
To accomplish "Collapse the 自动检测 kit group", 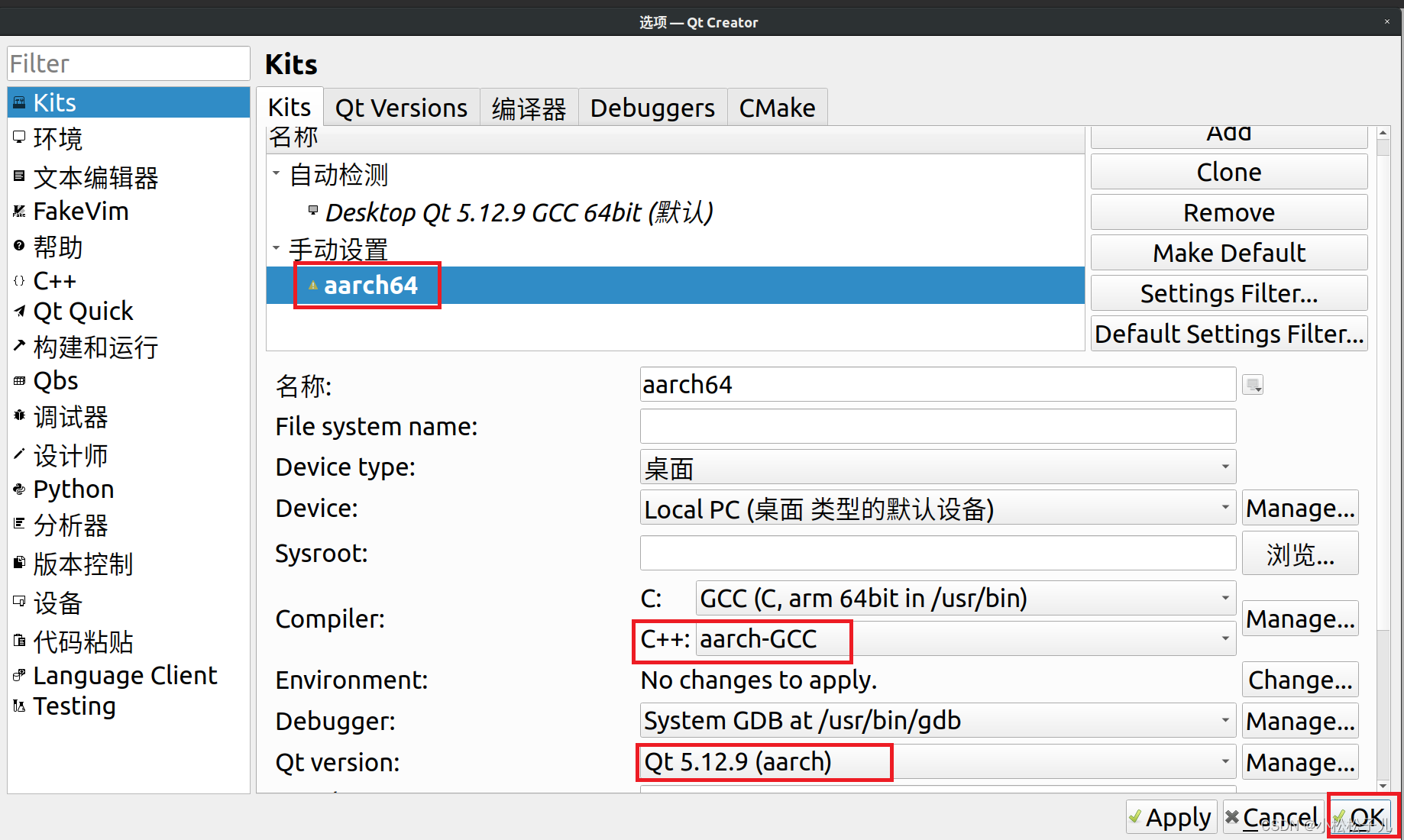I will click(277, 174).
